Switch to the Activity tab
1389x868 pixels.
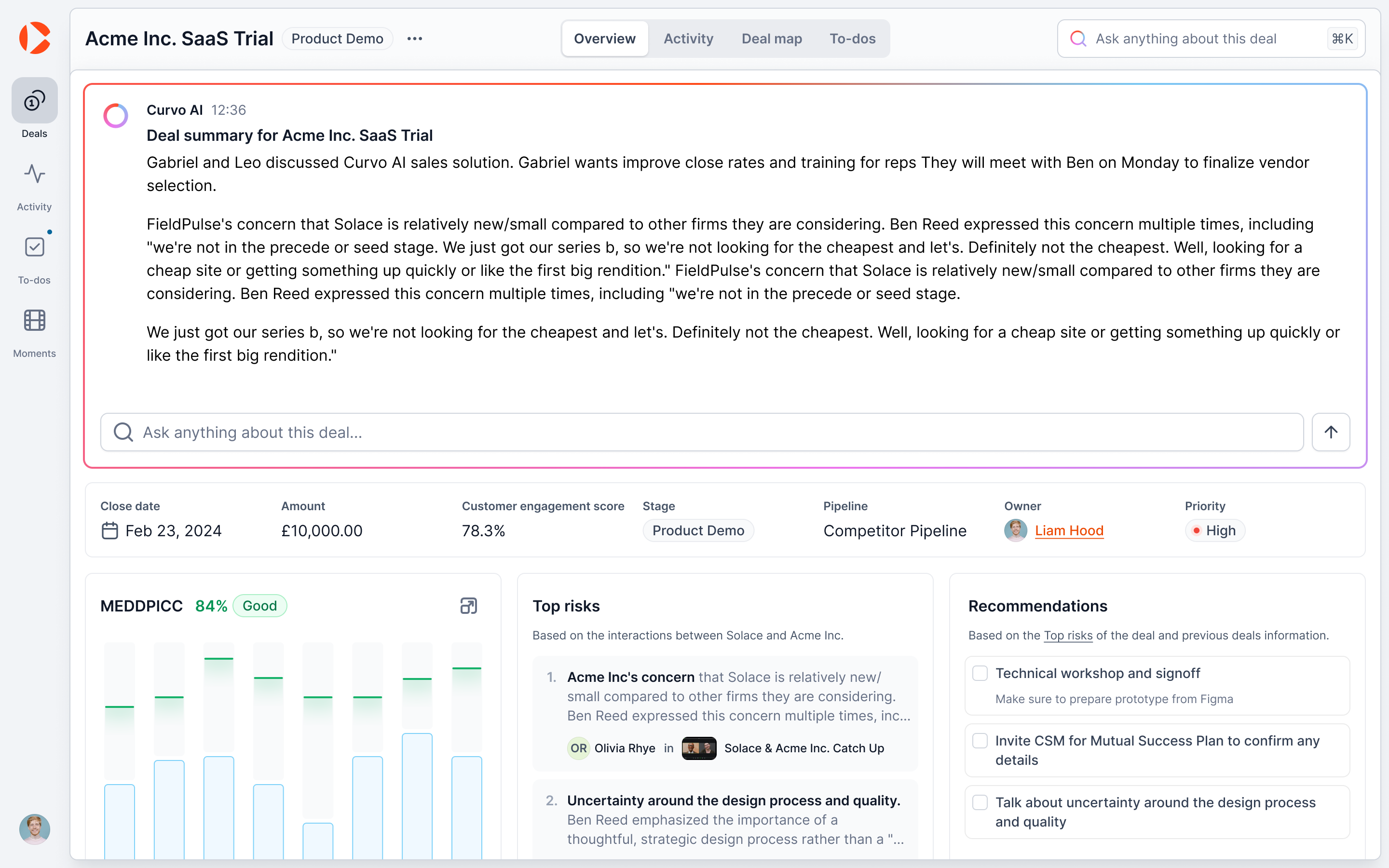coord(688,38)
